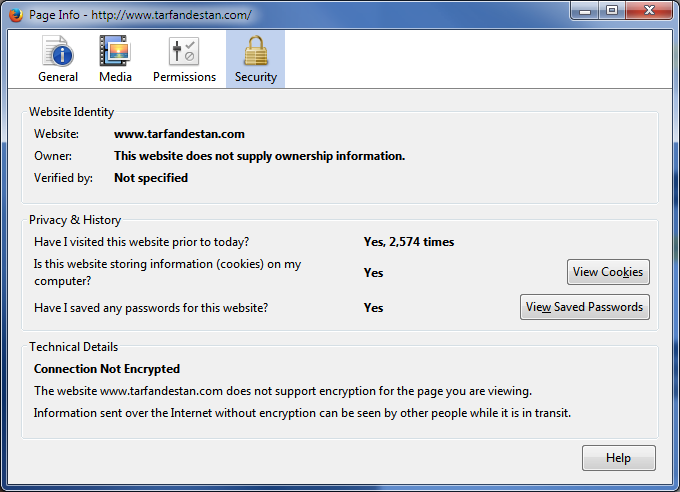The image size is (680, 492).
Task: Click the Permissions tab's sliders icon
Action: [x=184, y=51]
